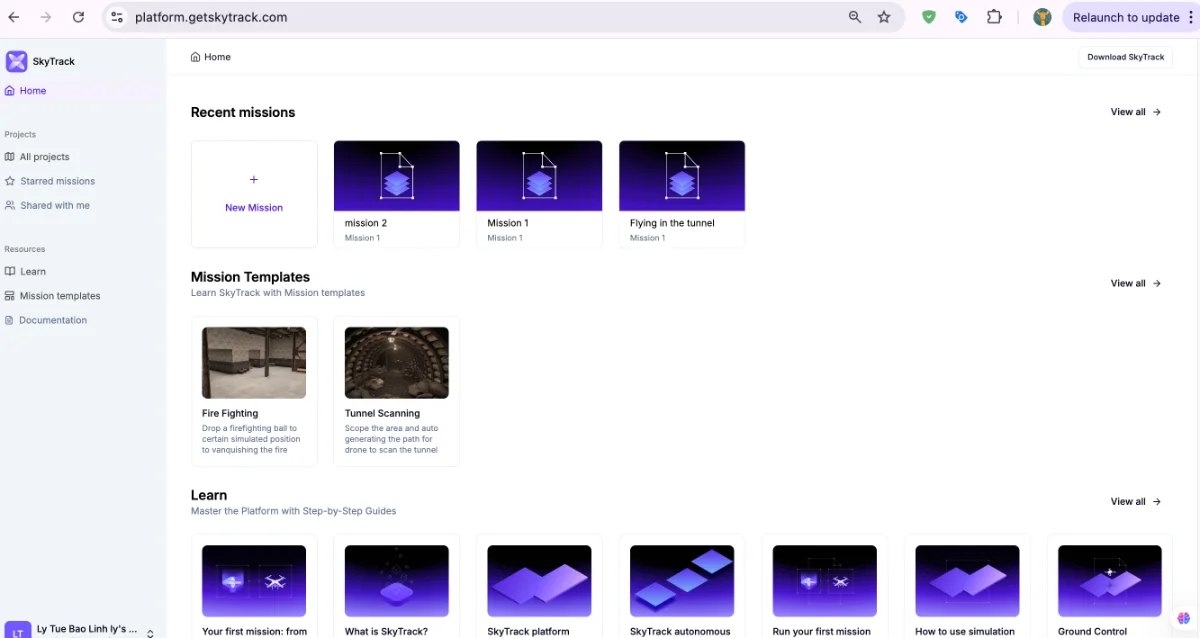Open the Mission 1 card thumbnail
Viewport: 1200px width, 638px height.
pyautogui.click(x=539, y=176)
